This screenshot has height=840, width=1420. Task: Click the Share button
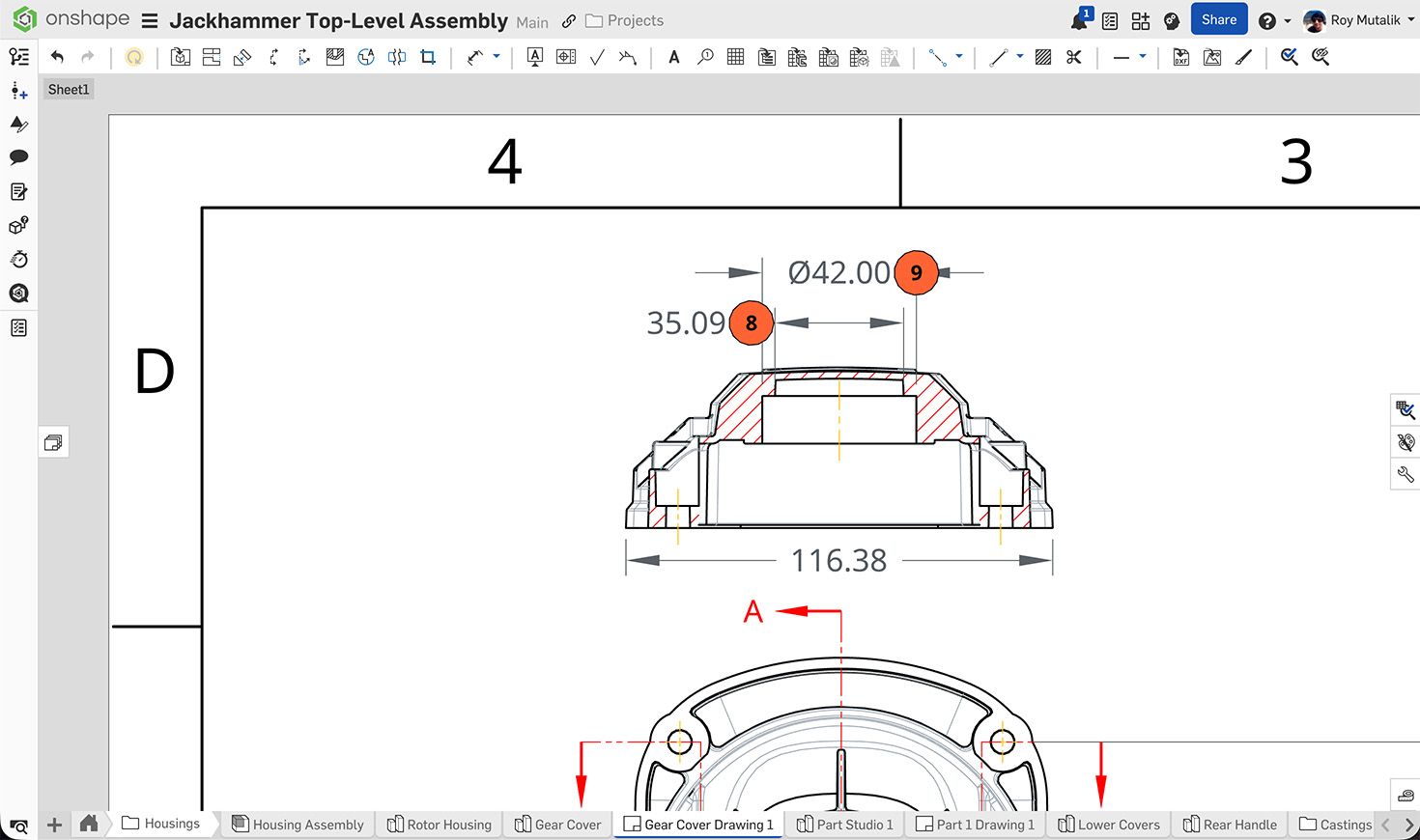[x=1218, y=19]
